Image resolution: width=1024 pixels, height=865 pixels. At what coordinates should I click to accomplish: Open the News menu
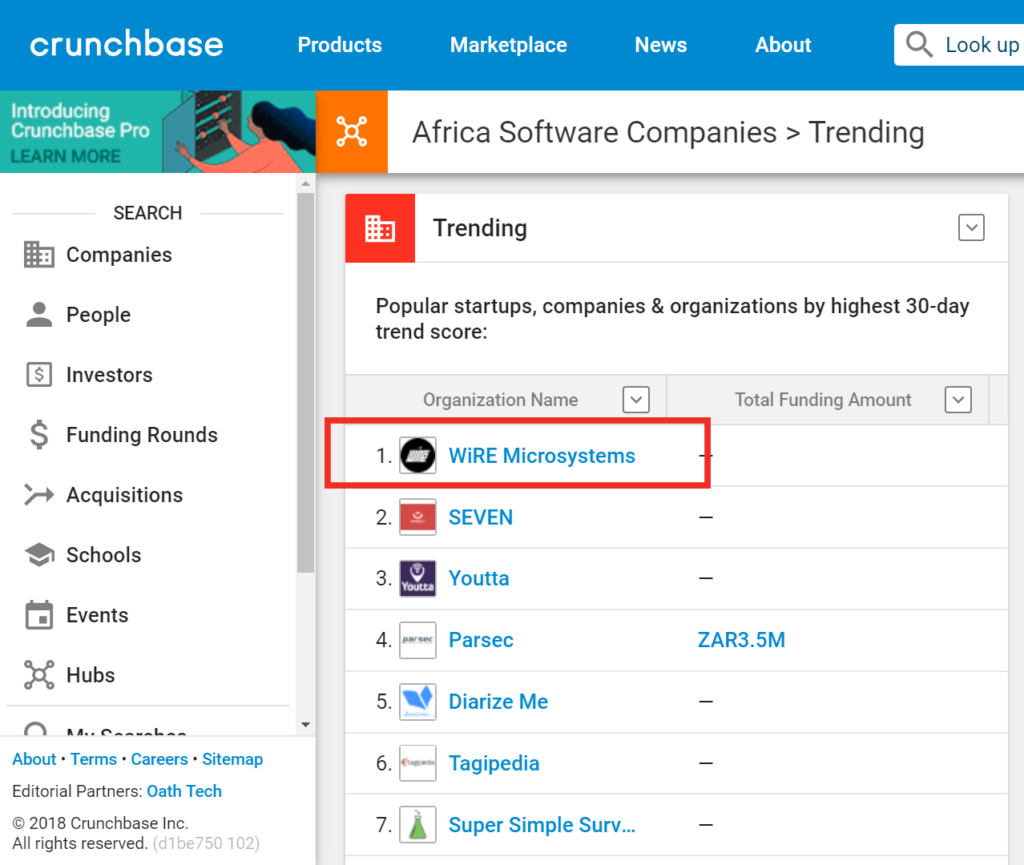[661, 44]
